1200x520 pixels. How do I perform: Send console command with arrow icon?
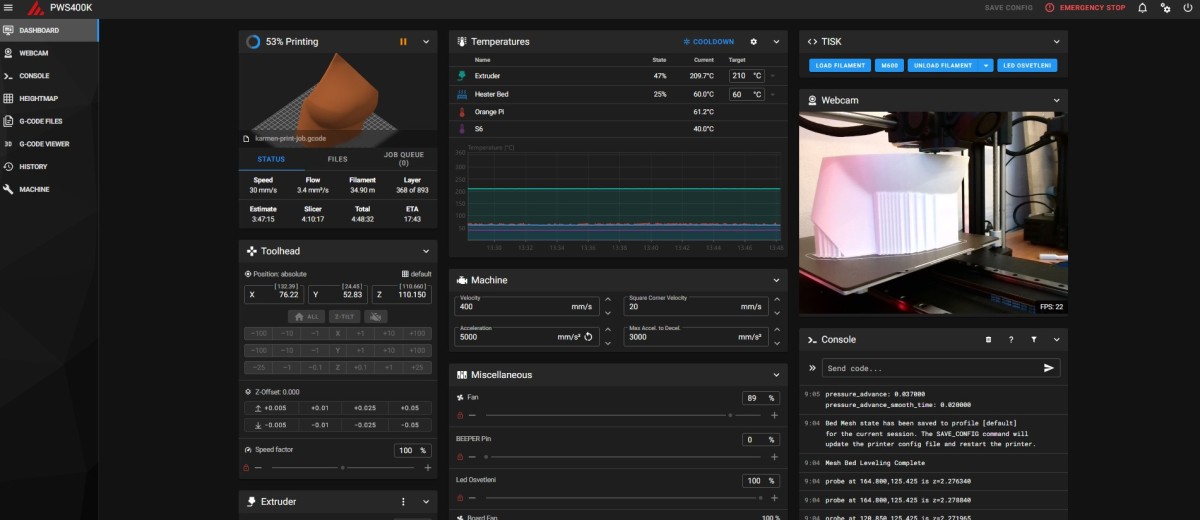1048,368
